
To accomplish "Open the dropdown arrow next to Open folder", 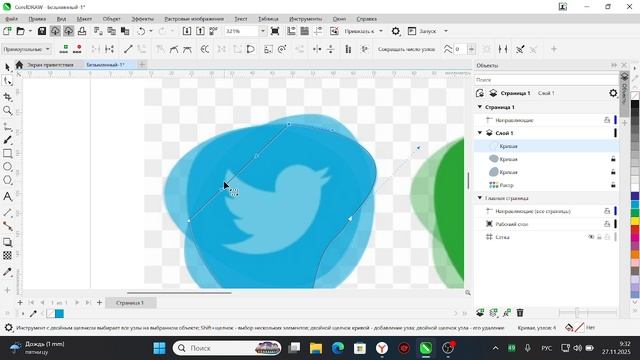I will [x=30, y=31].
